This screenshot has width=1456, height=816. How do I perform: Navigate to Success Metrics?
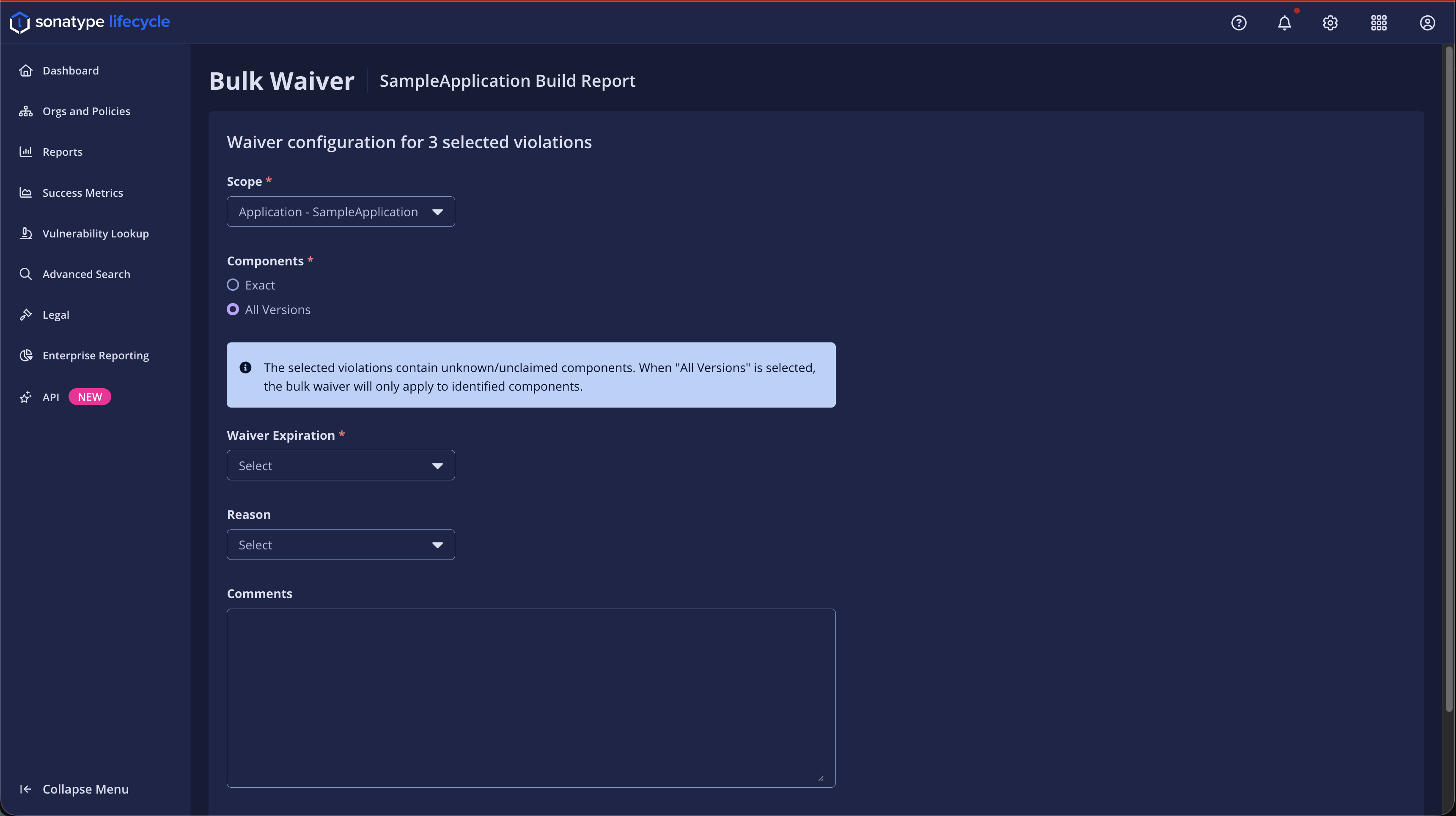[x=82, y=193]
